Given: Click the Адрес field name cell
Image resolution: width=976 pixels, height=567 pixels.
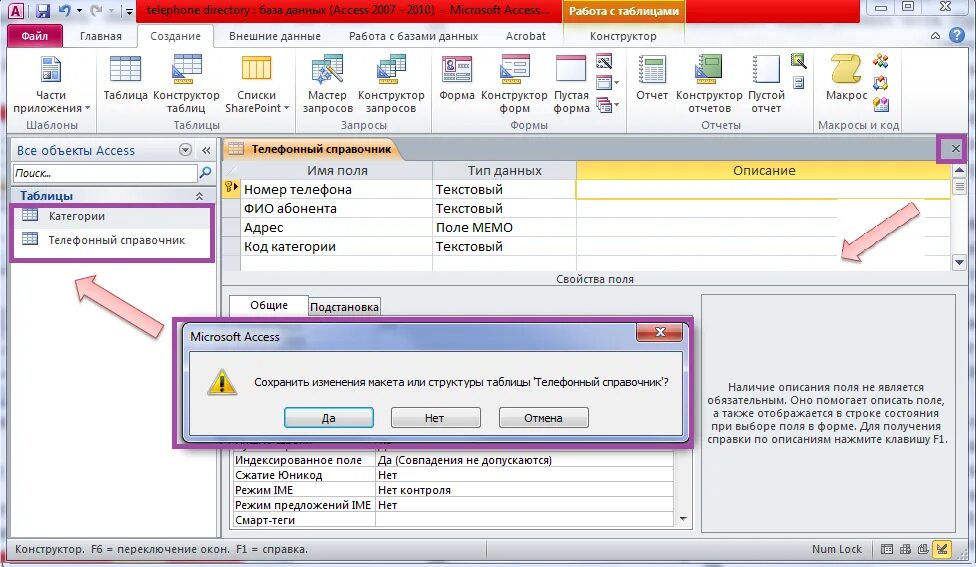Looking at the screenshot, I should [336, 227].
